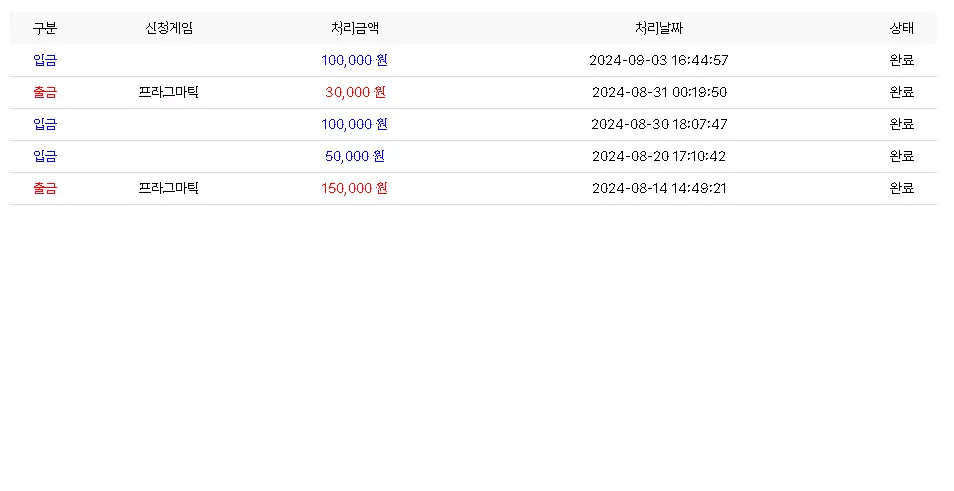
Task: Click 완료 status in the 2024-08-14 row
Action: coord(901,188)
